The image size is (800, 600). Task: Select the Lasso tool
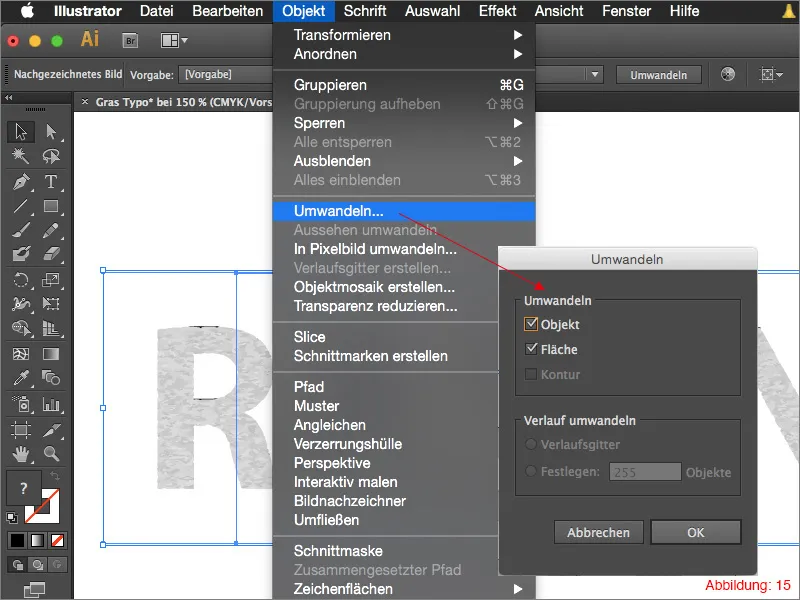(51, 156)
